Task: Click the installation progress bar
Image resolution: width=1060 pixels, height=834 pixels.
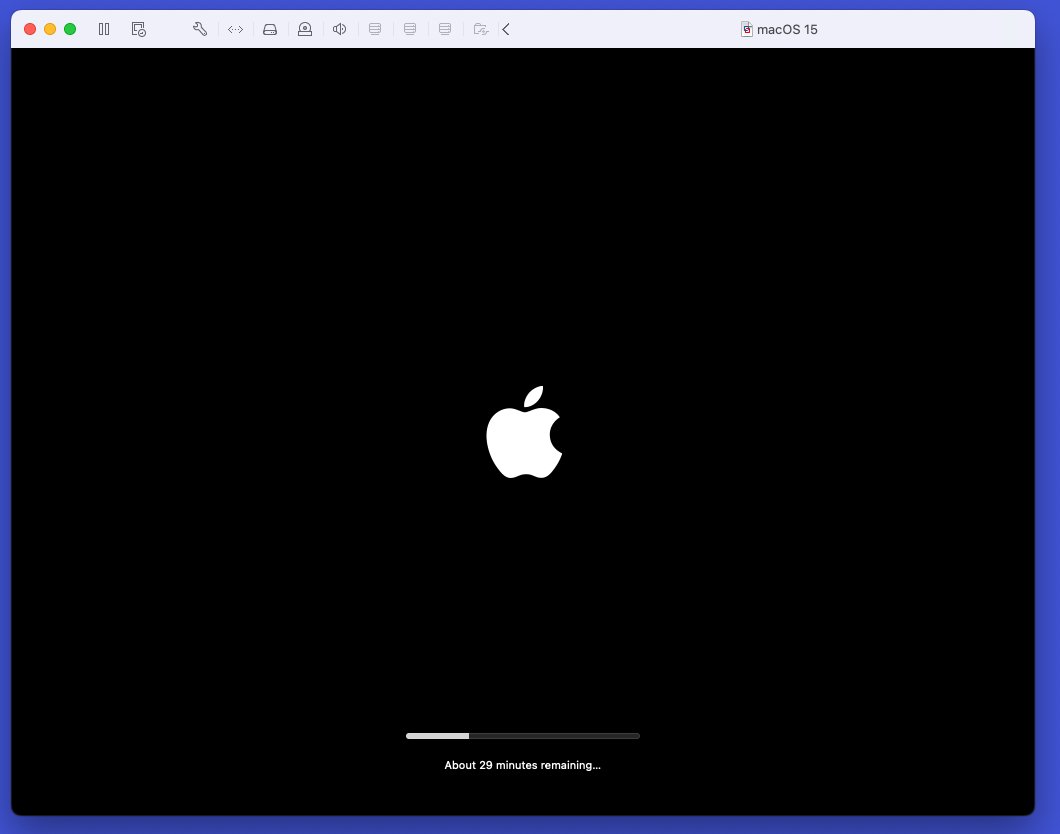Action: [523, 736]
